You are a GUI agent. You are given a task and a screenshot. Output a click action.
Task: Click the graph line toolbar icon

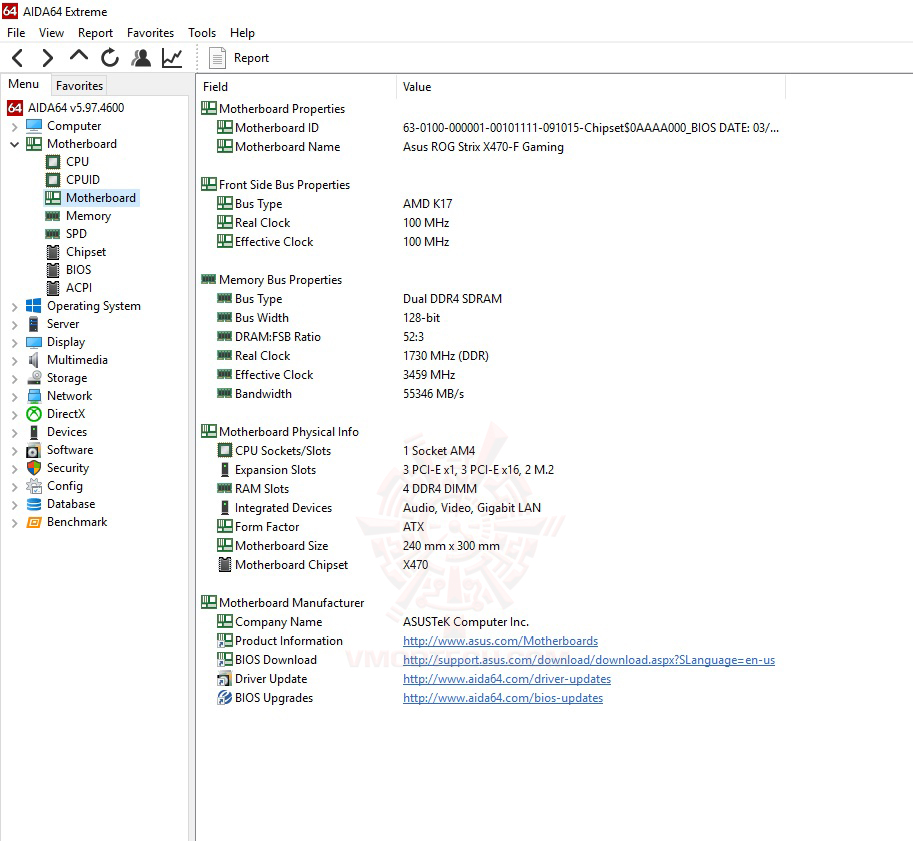pyautogui.click(x=172, y=58)
